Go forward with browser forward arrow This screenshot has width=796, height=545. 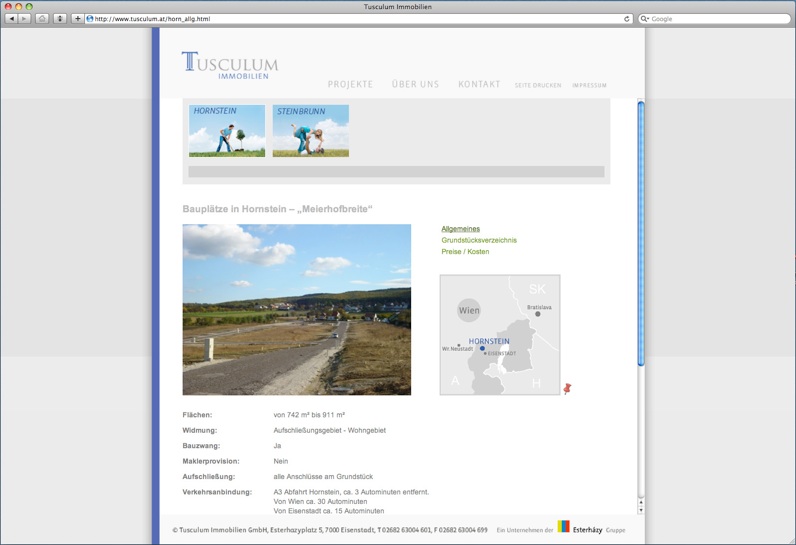24,19
